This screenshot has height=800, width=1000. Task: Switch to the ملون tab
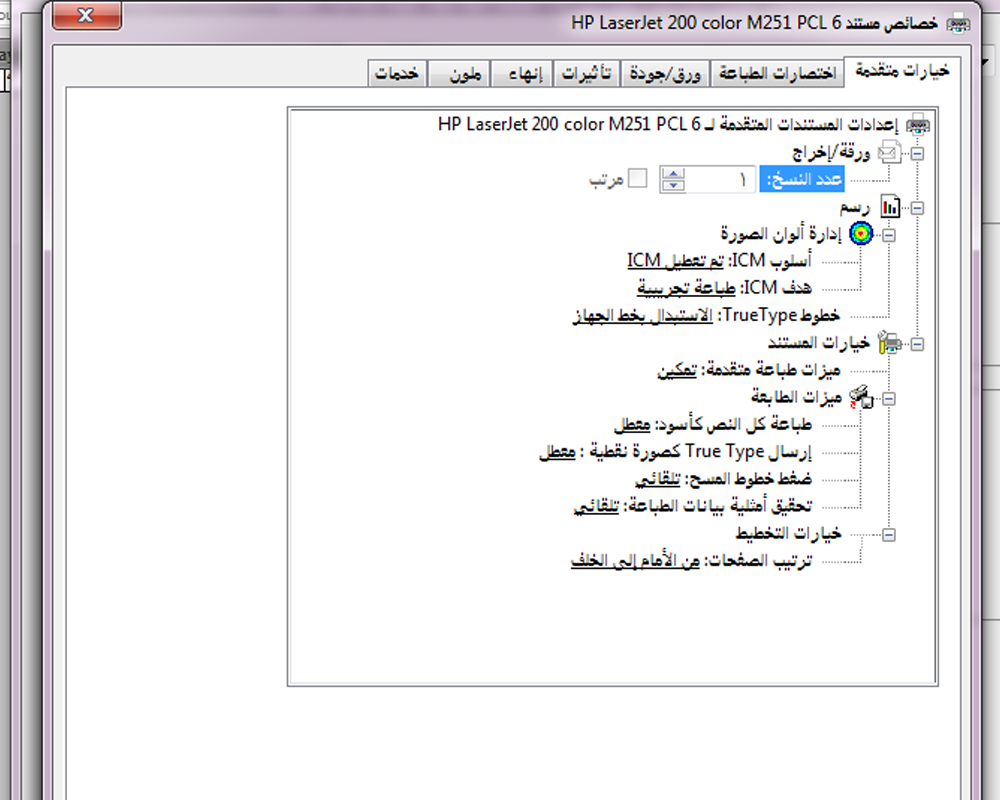click(460, 74)
